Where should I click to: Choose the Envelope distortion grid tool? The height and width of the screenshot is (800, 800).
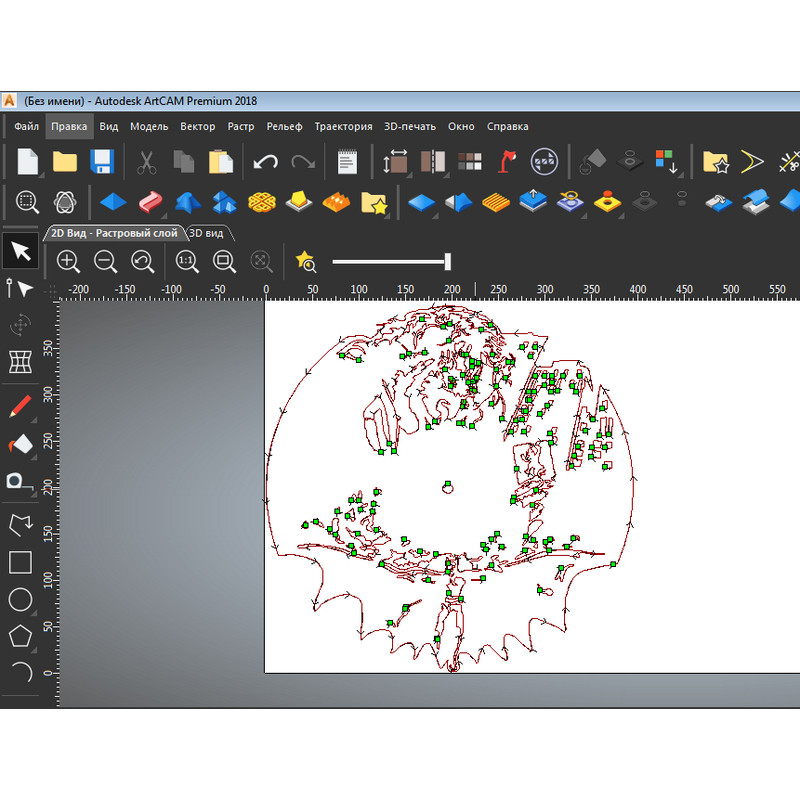[21, 361]
